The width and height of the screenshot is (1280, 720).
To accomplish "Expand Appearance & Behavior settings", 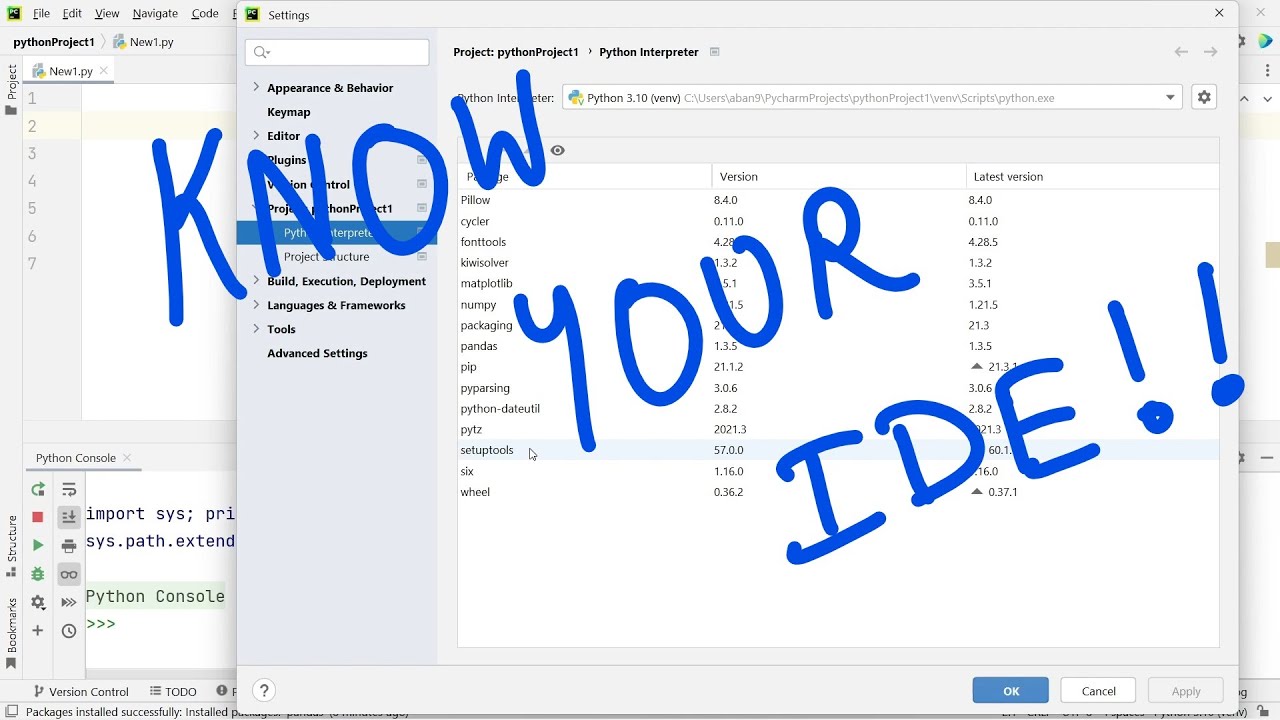I will [256, 87].
